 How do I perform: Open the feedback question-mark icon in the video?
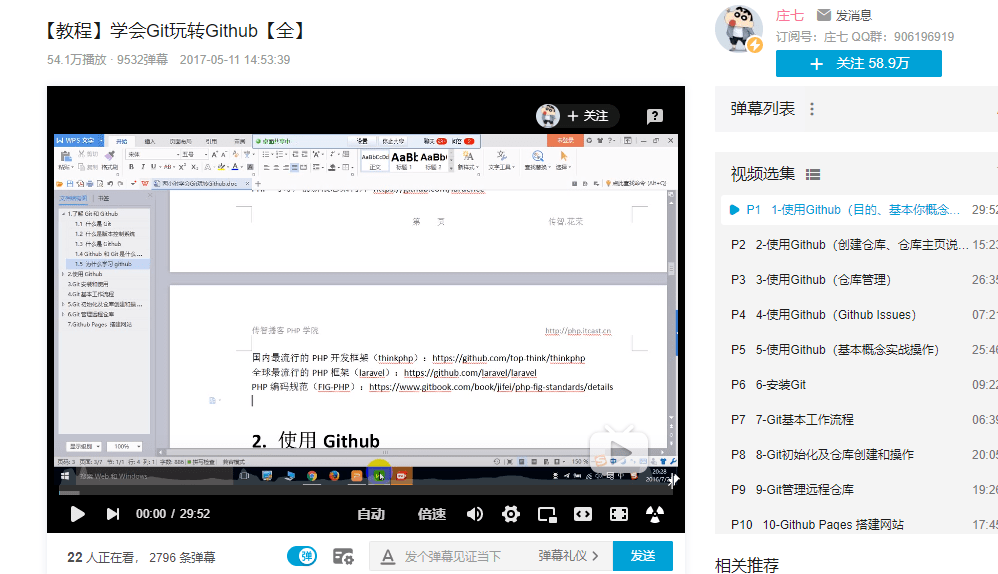click(655, 116)
